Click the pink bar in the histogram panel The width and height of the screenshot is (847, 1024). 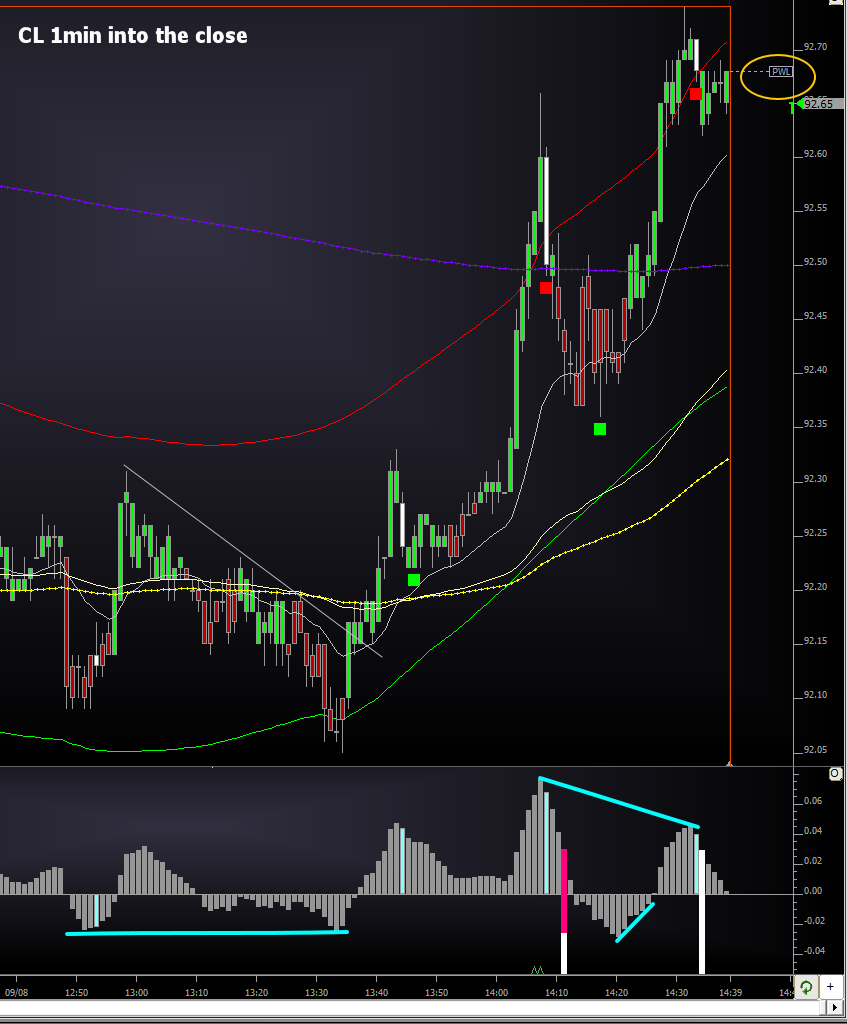[x=564, y=891]
